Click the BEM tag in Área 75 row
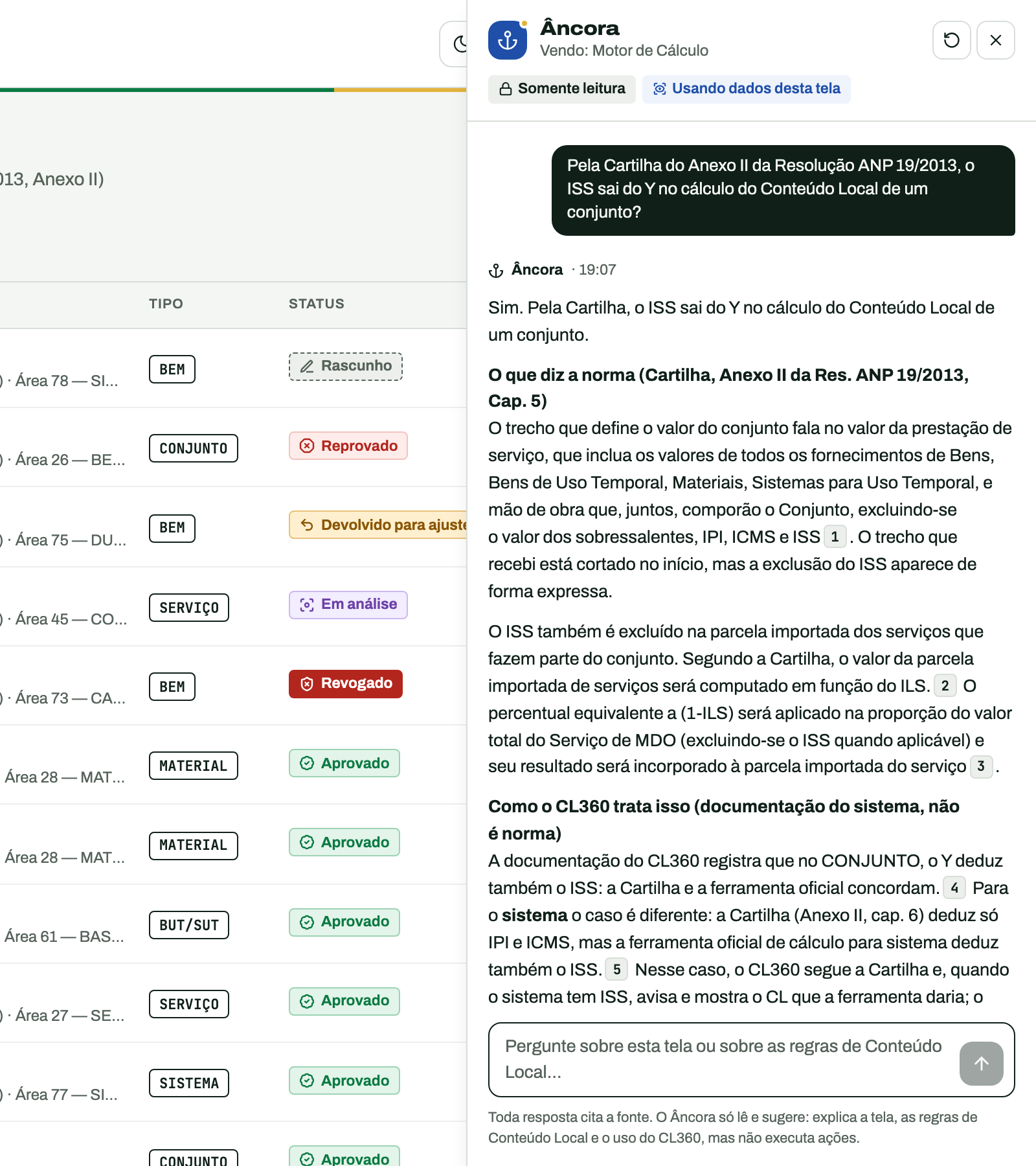 172,529
